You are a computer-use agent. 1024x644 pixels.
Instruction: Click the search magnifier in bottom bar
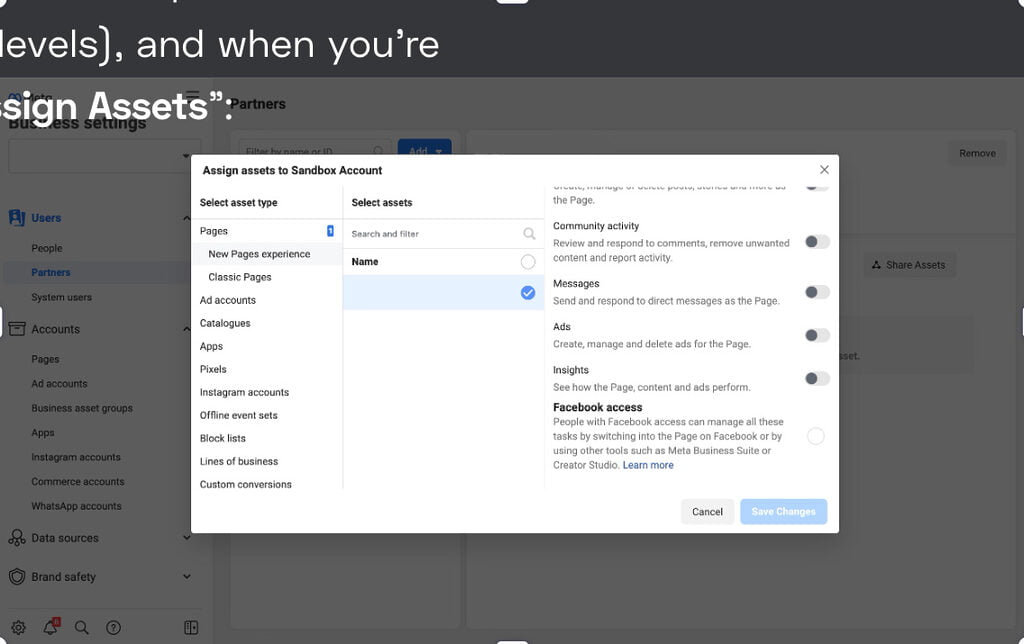tap(82, 628)
